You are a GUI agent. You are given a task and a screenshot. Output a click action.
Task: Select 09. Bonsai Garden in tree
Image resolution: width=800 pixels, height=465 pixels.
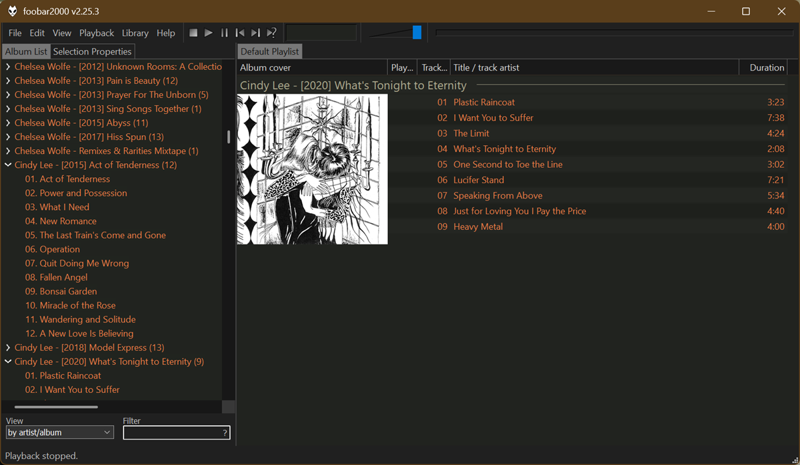pos(61,291)
